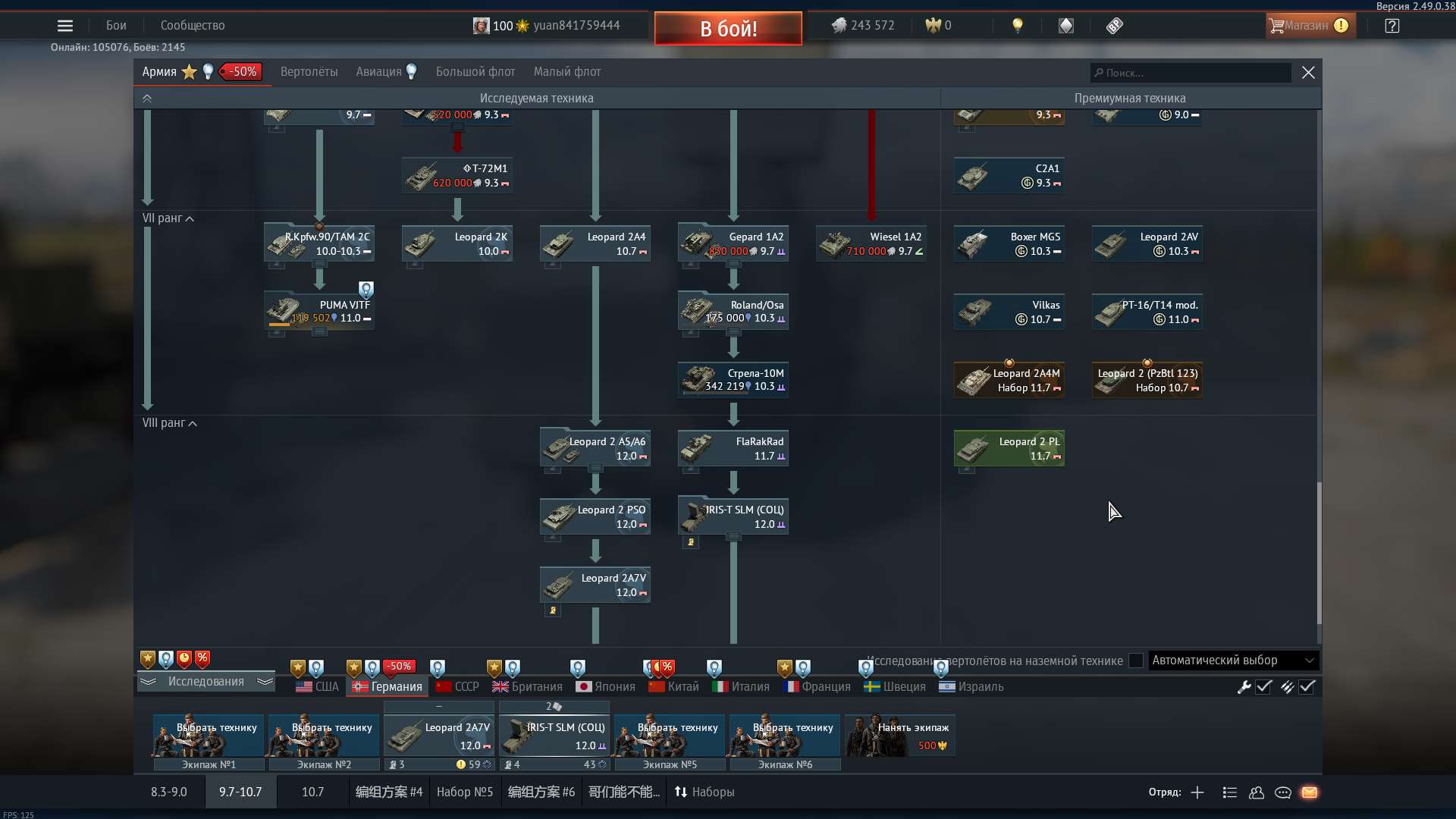1456x819 pixels.
Task: Open the help question mark icon
Action: [x=1392, y=26]
